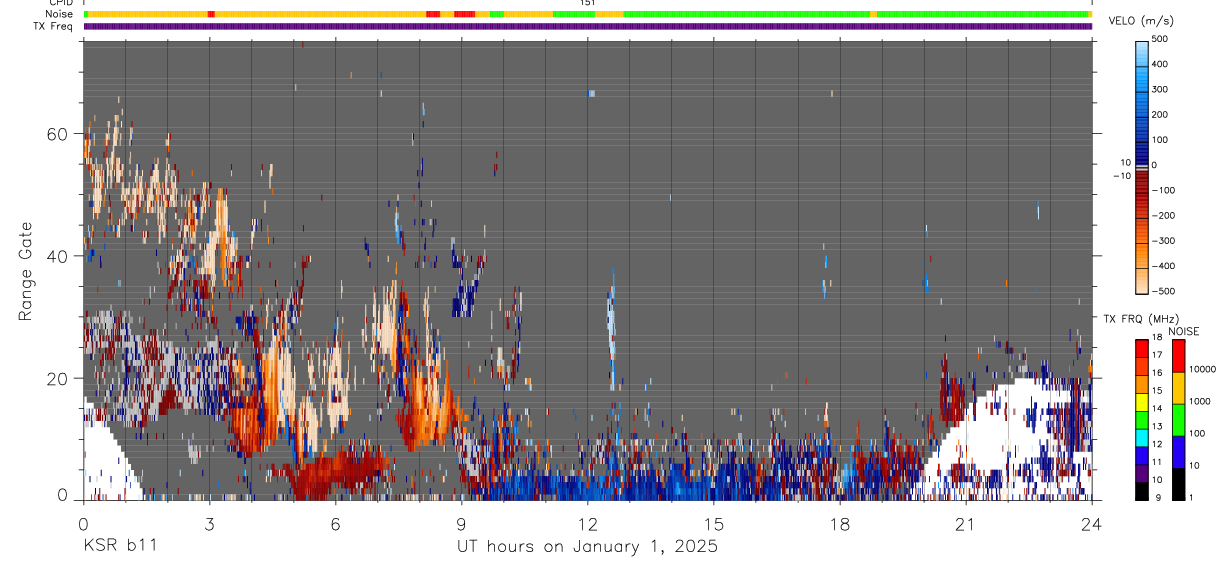This screenshot has width=1228, height=567.
Task: Click the 'NOISE' legend title
Action: [1184, 331]
